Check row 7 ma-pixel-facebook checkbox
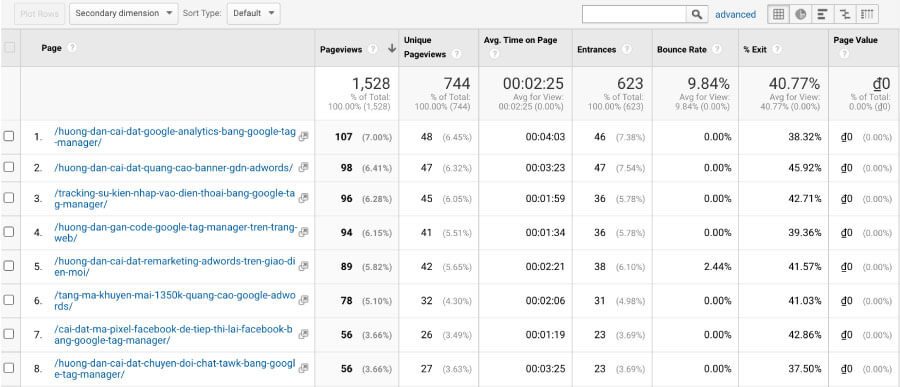This screenshot has height=387, width=900. 9,334
